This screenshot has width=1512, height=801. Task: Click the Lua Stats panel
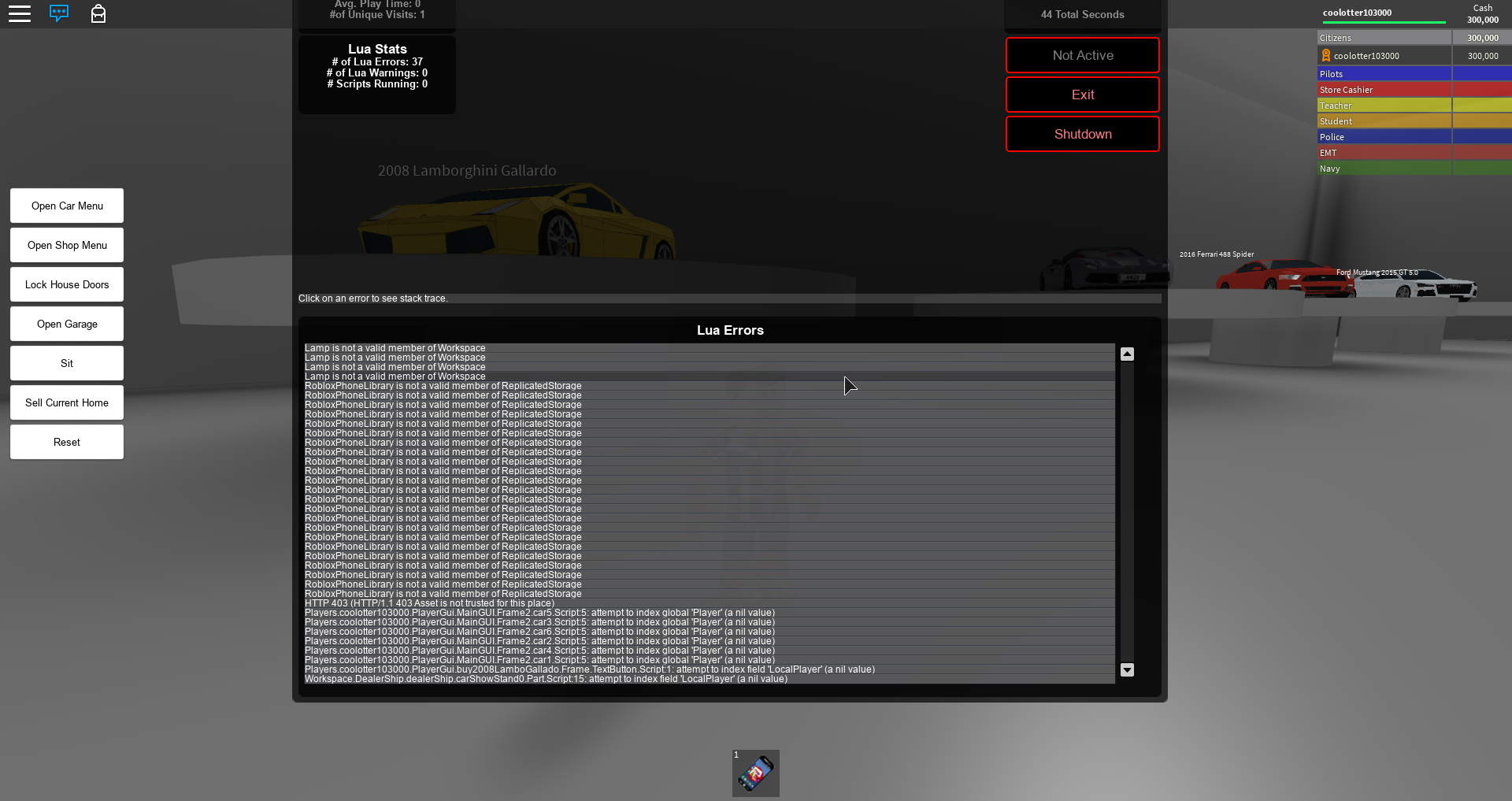[x=377, y=74]
